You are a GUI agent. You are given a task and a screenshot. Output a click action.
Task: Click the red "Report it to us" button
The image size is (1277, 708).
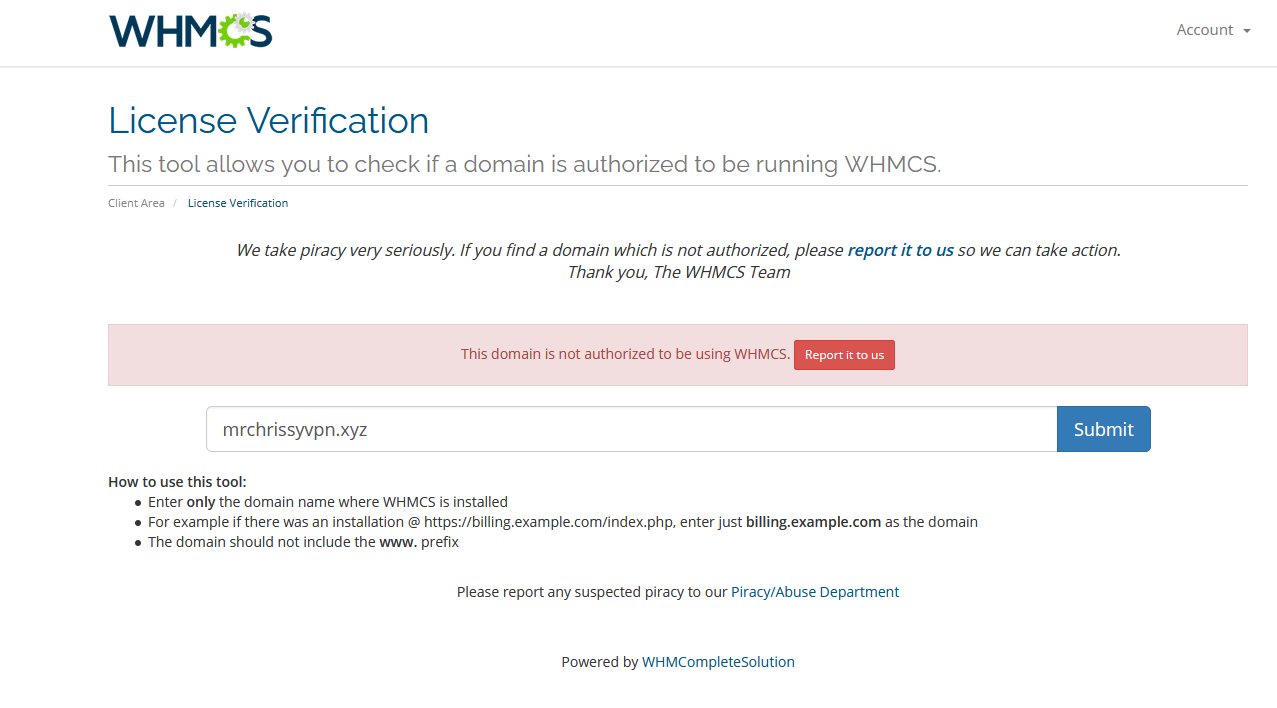(x=844, y=355)
